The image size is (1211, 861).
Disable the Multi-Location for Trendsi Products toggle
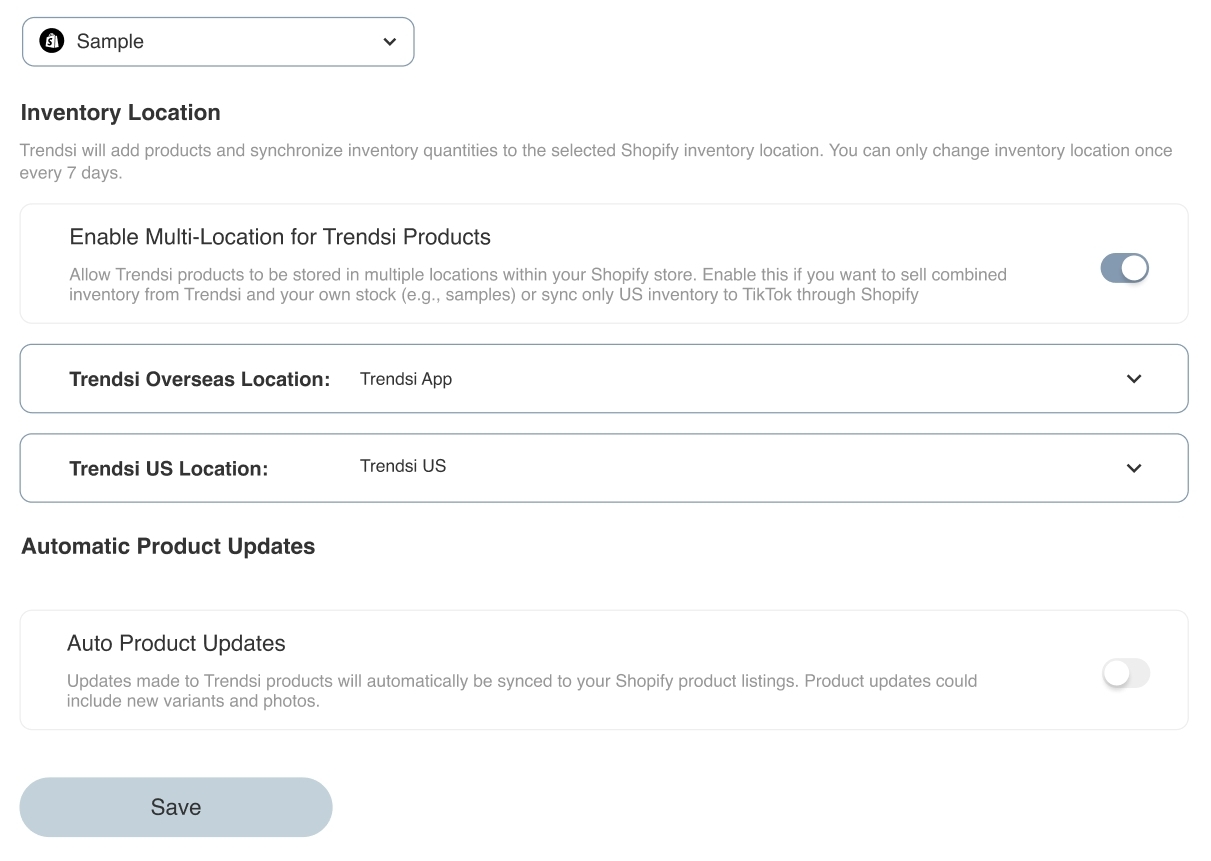click(1125, 268)
